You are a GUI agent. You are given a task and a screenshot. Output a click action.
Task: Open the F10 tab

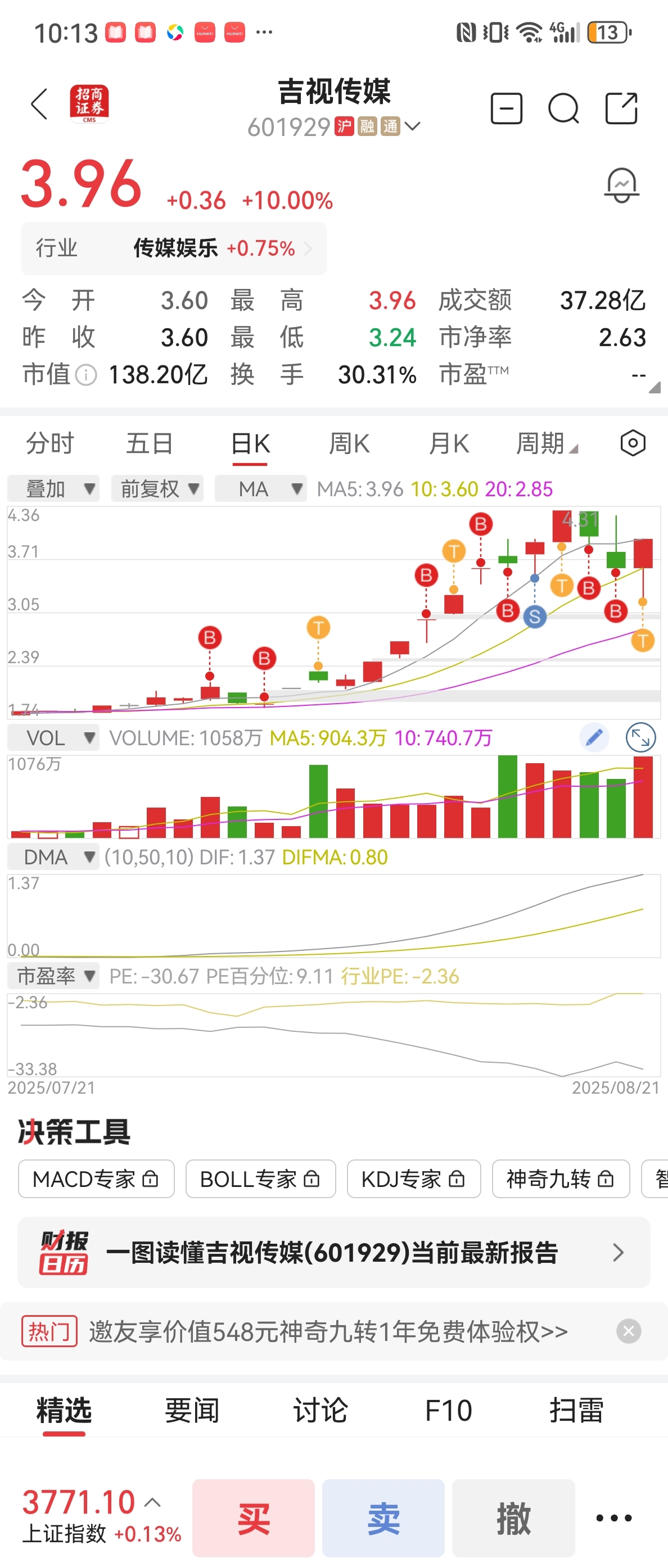pos(449,1410)
